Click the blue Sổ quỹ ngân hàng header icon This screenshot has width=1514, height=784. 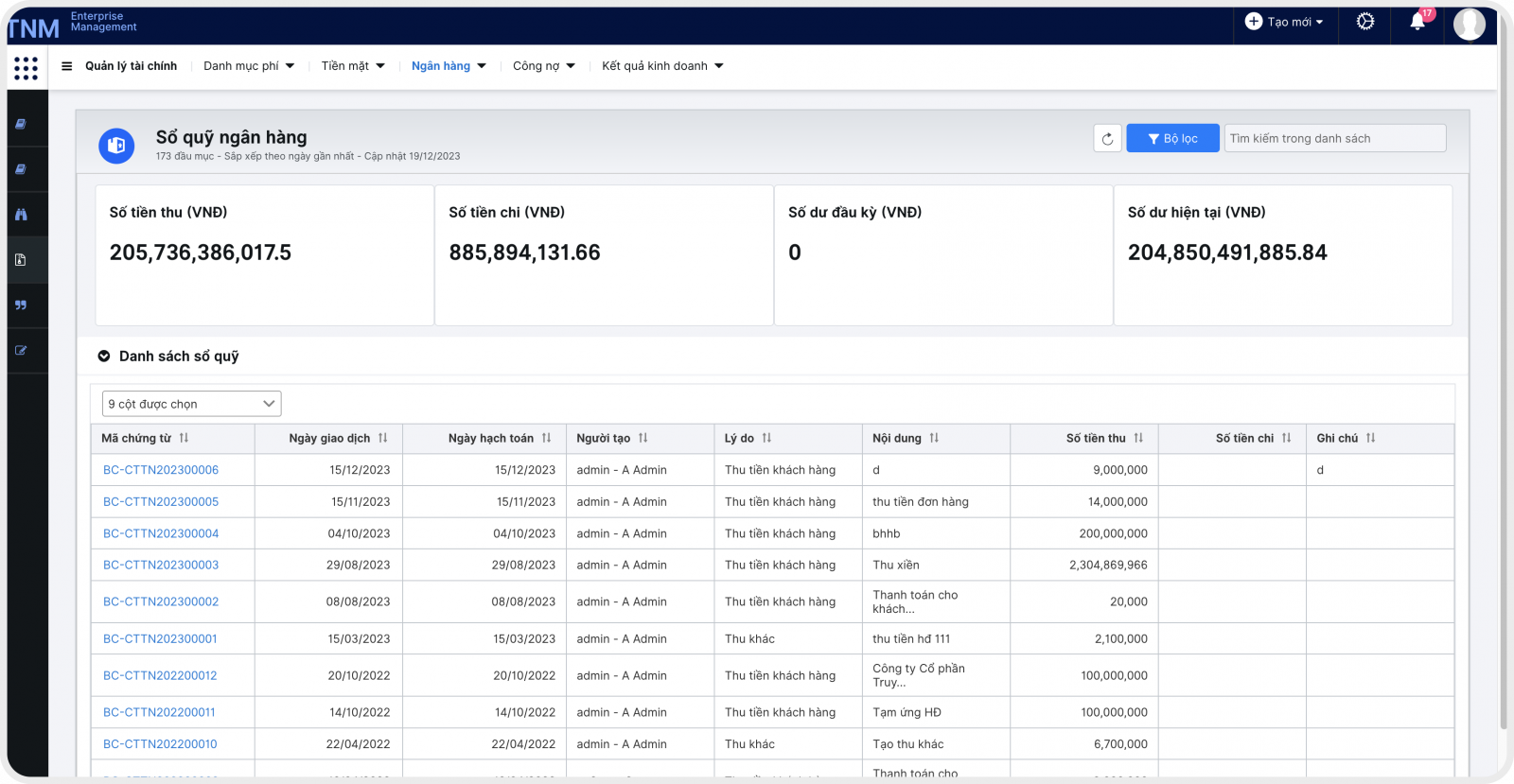(x=116, y=146)
